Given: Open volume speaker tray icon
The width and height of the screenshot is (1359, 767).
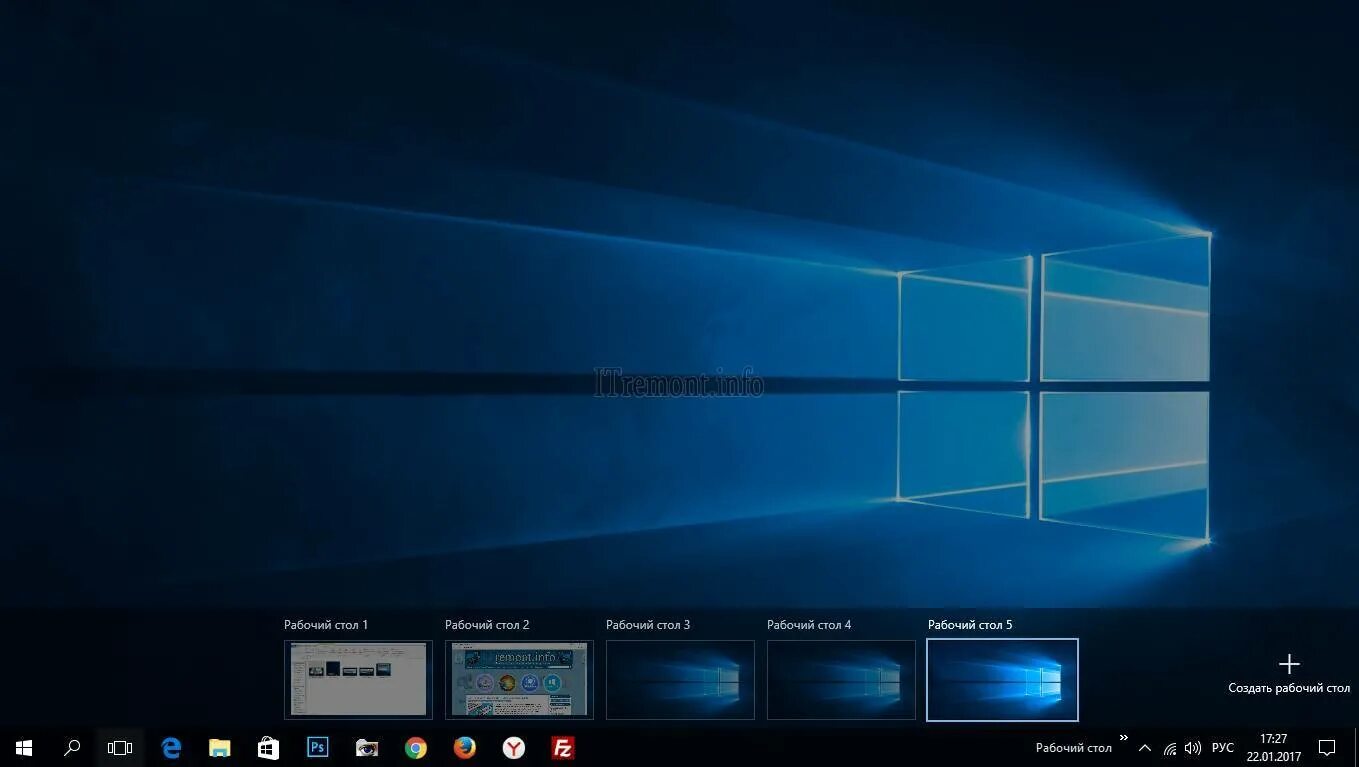Looking at the screenshot, I should [x=1192, y=748].
